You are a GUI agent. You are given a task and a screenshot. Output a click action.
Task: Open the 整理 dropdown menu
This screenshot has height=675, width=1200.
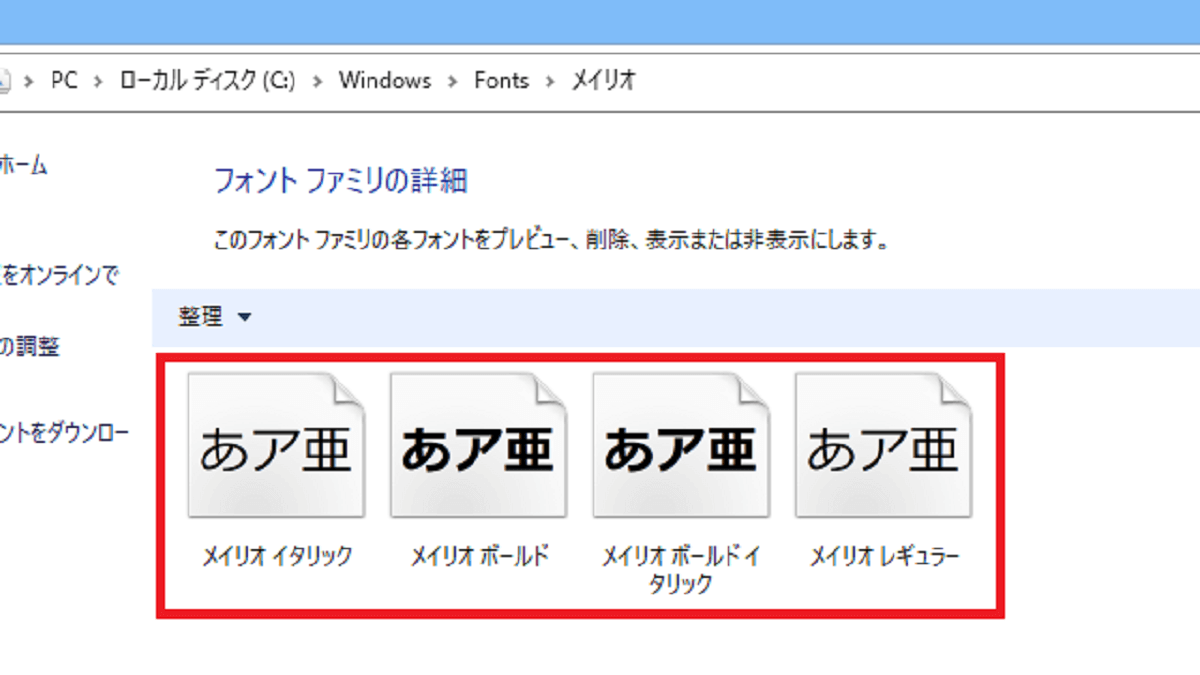coord(210,315)
